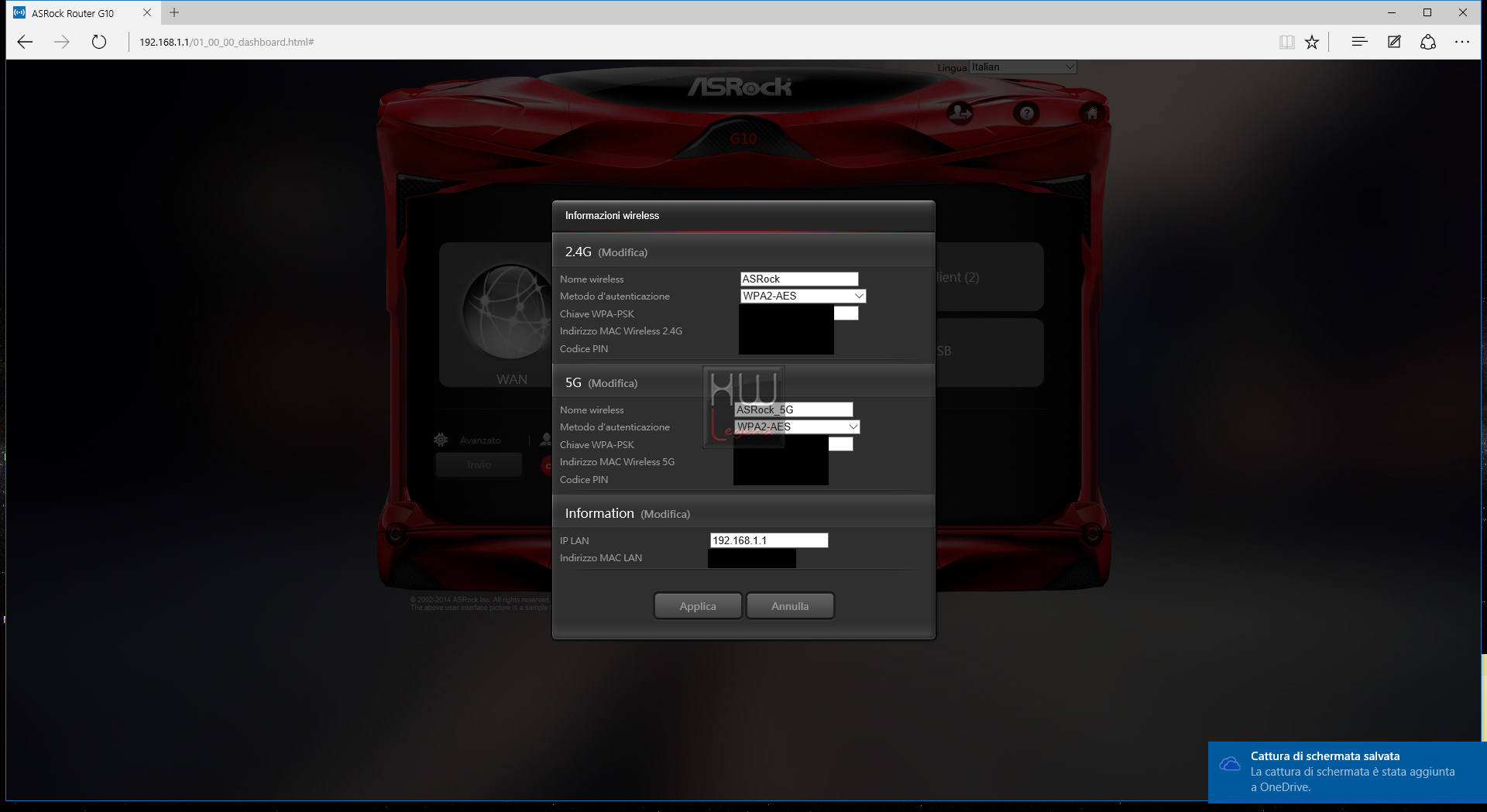Maximize the browser window
This screenshot has width=1487, height=812.
(x=1427, y=12)
